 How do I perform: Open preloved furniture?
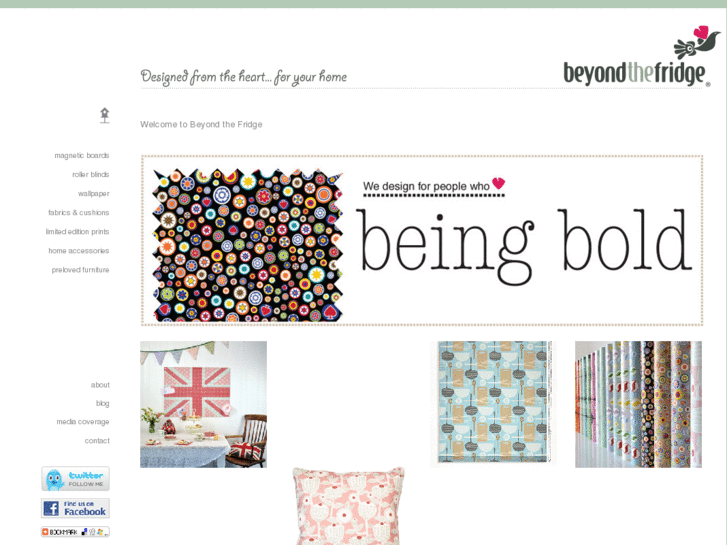[80, 269]
